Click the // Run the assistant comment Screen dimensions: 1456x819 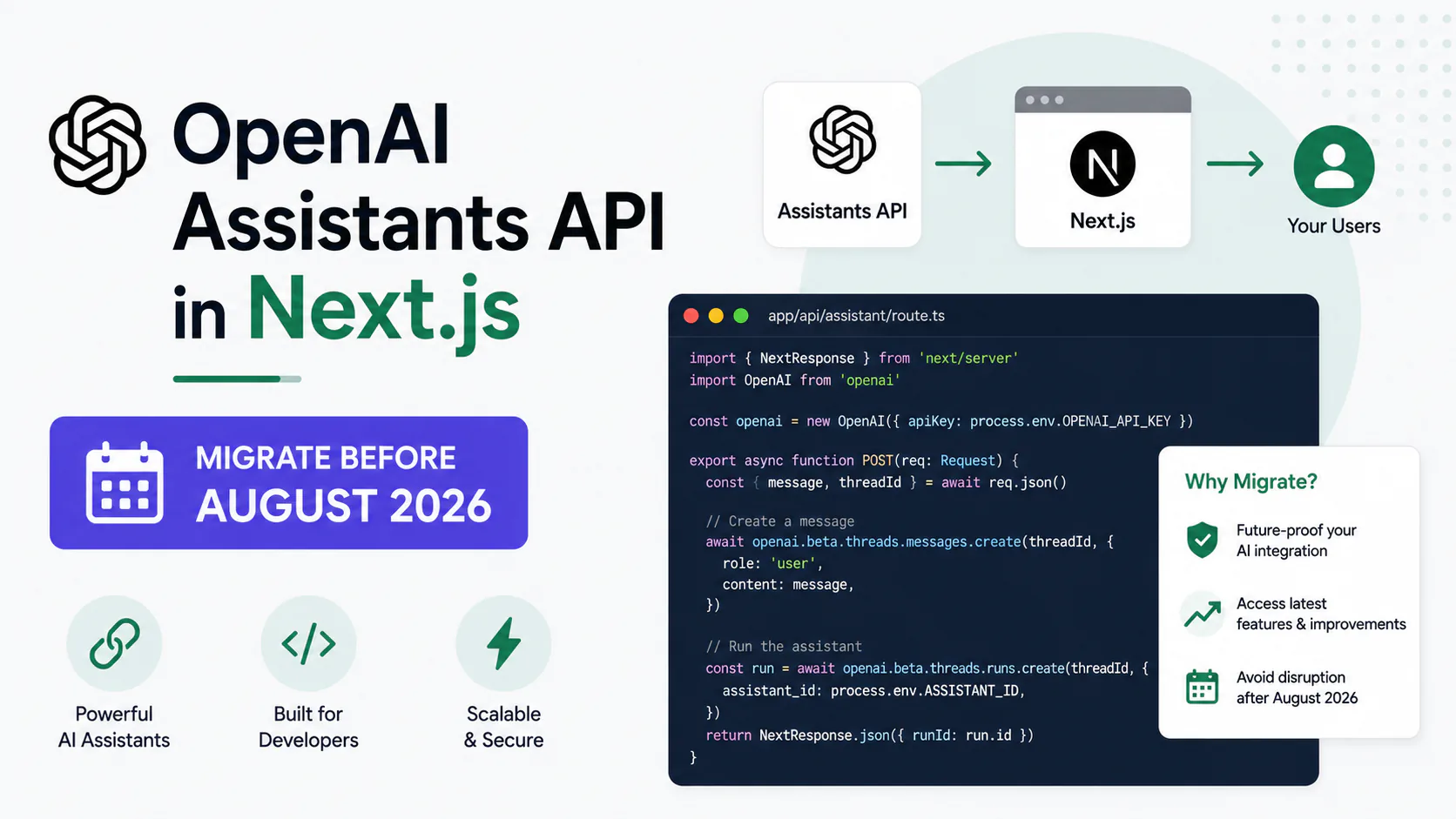click(784, 647)
